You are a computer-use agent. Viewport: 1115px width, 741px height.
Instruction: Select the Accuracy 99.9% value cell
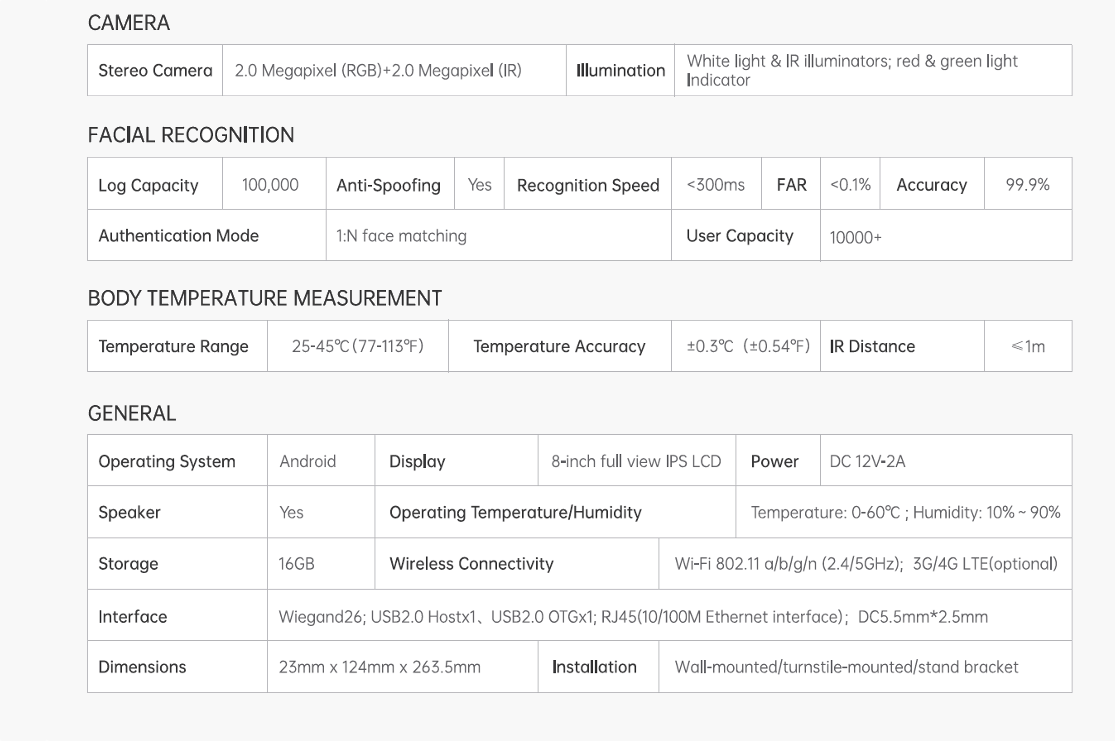point(1028,185)
